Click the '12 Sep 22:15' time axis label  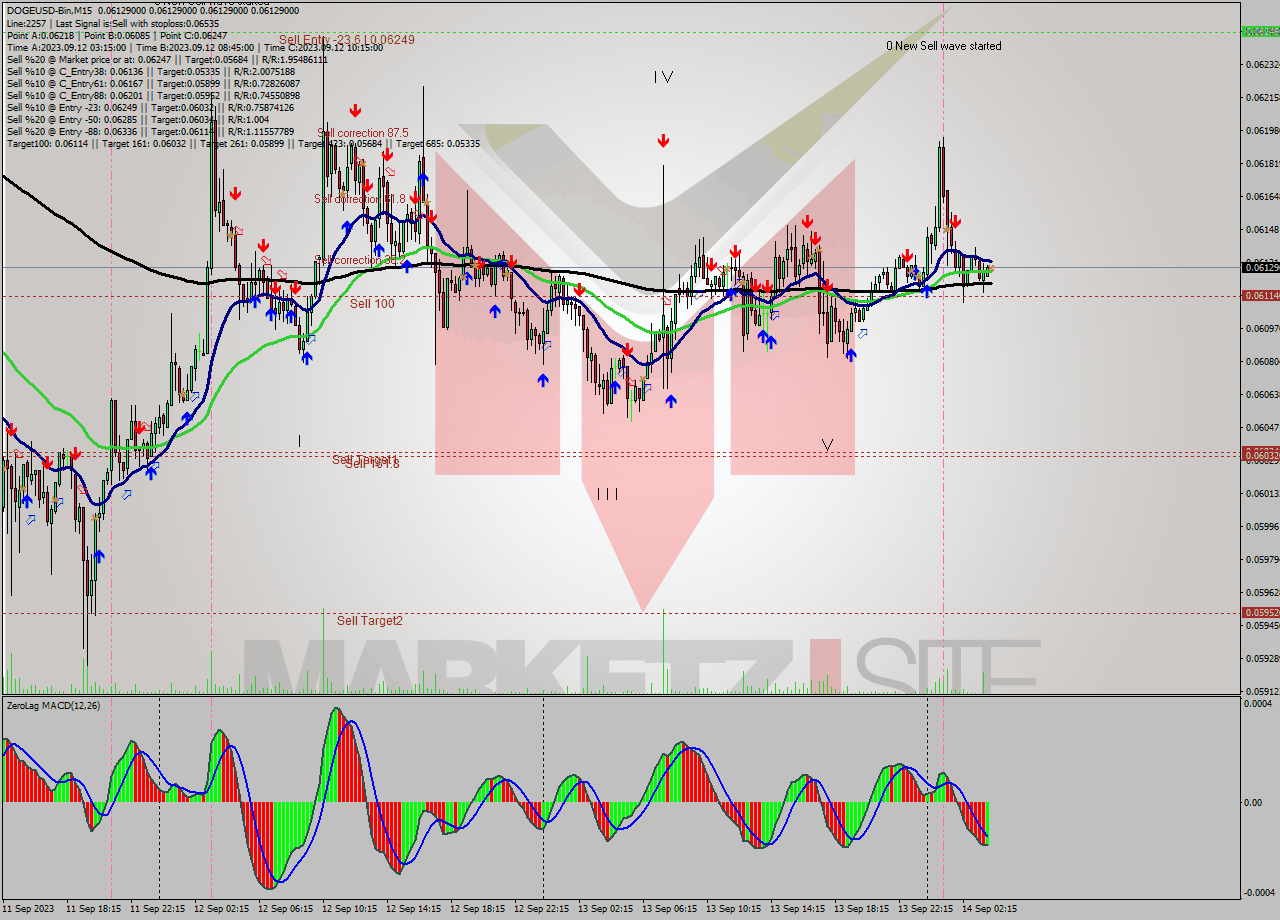[542, 909]
